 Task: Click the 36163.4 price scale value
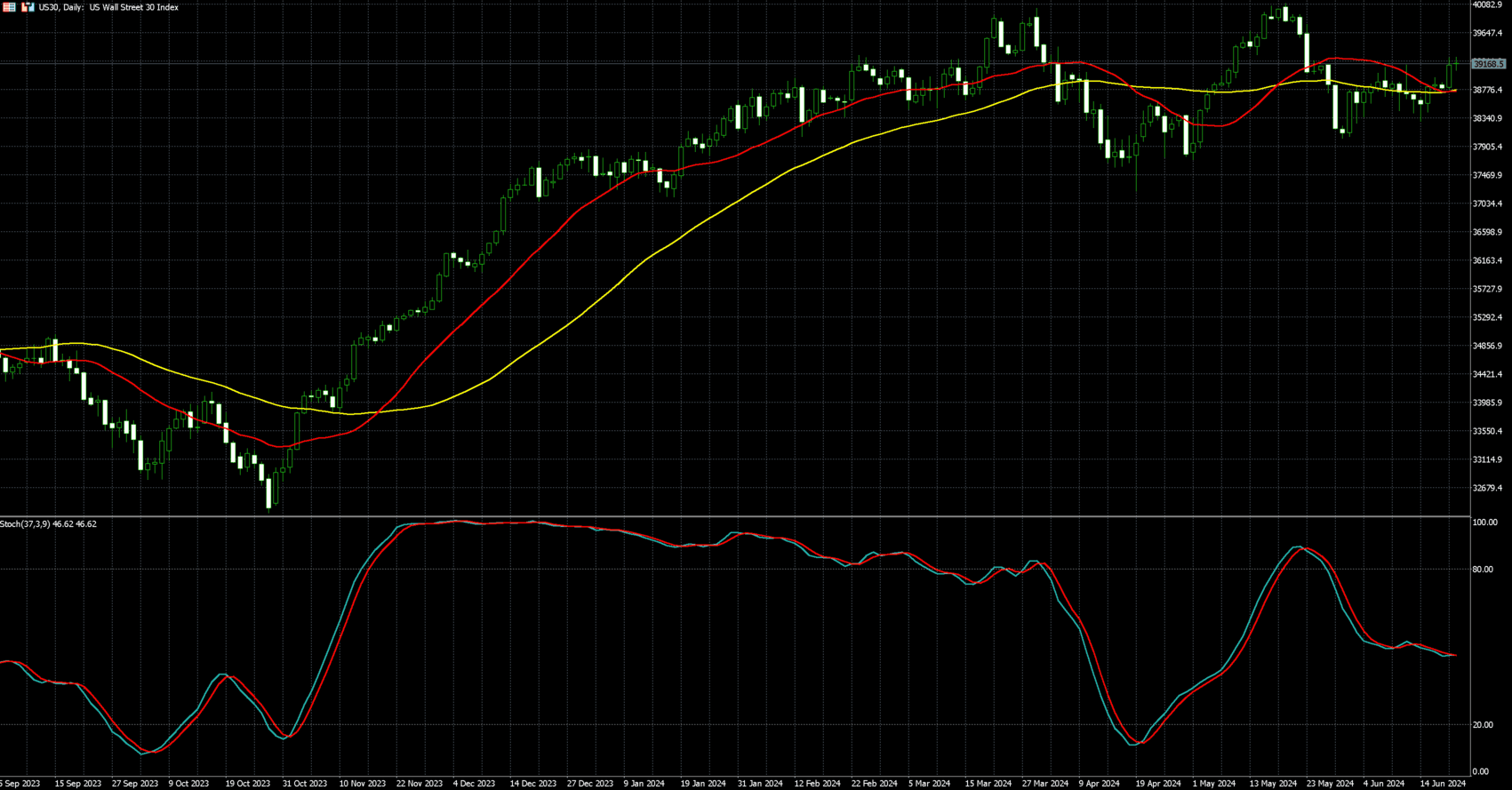click(1487, 260)
